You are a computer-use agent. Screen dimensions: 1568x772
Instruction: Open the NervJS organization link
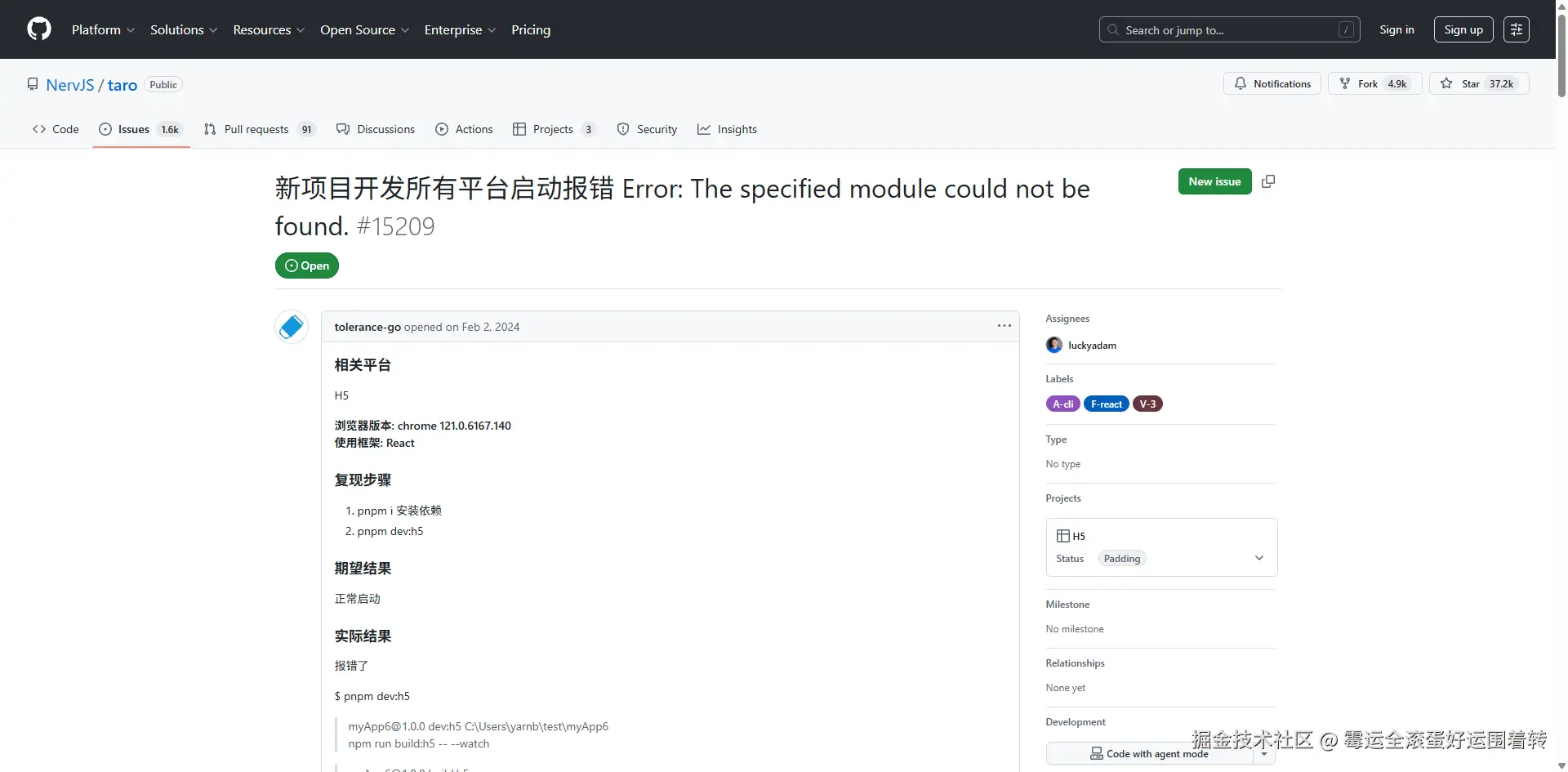coord(70,85)
